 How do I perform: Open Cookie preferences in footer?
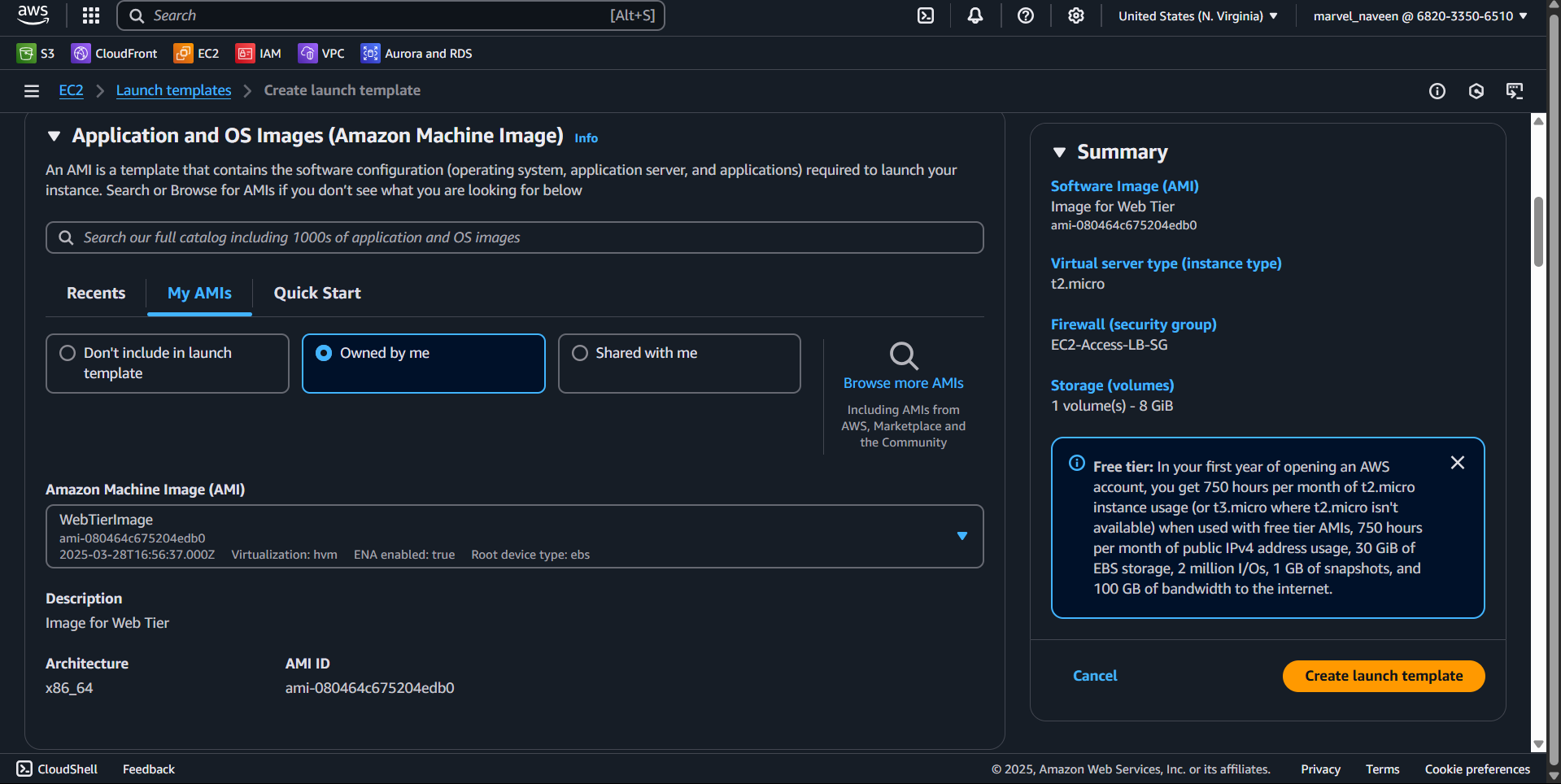coord(1477,769)
